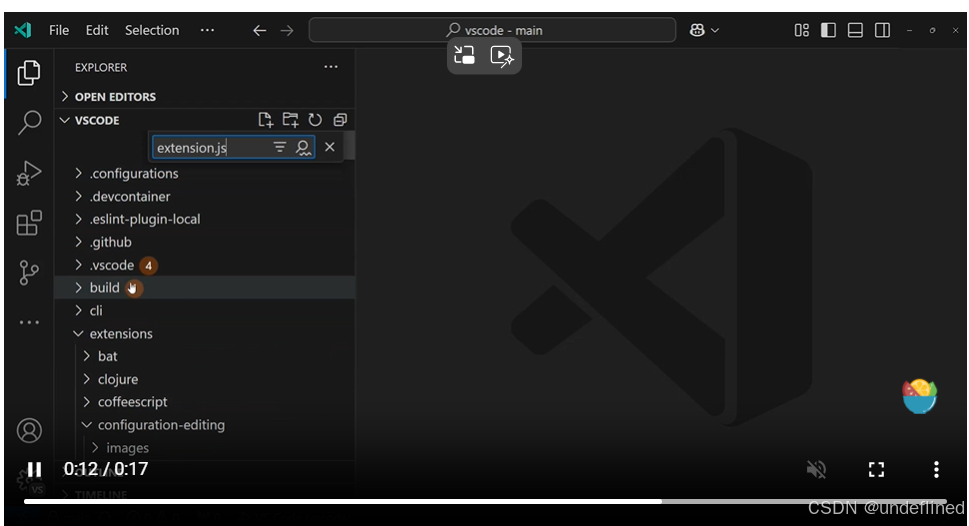Click the video AI enhance overlay icon

click(x=502, y=56)
